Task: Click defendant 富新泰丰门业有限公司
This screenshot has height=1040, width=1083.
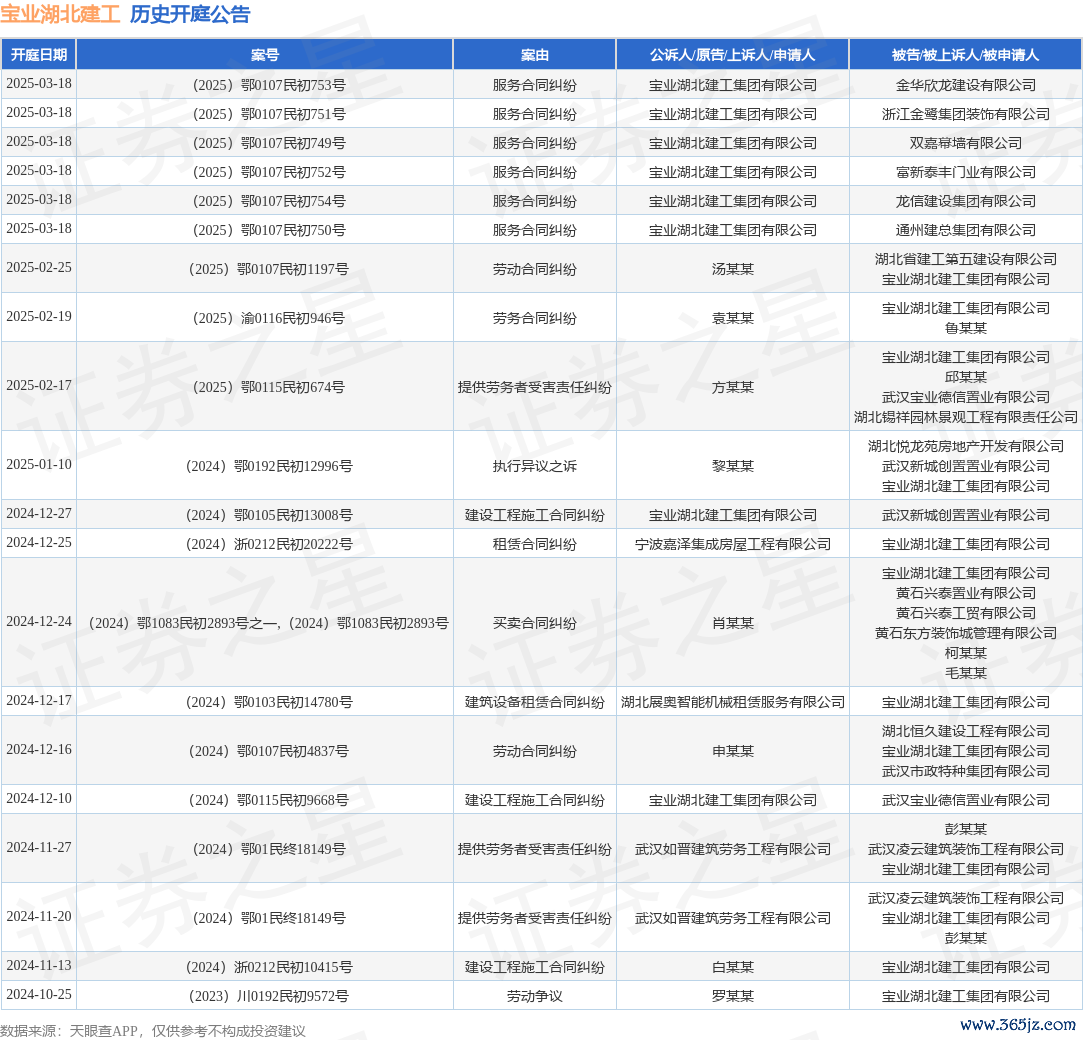Action: tap(966, 172)
